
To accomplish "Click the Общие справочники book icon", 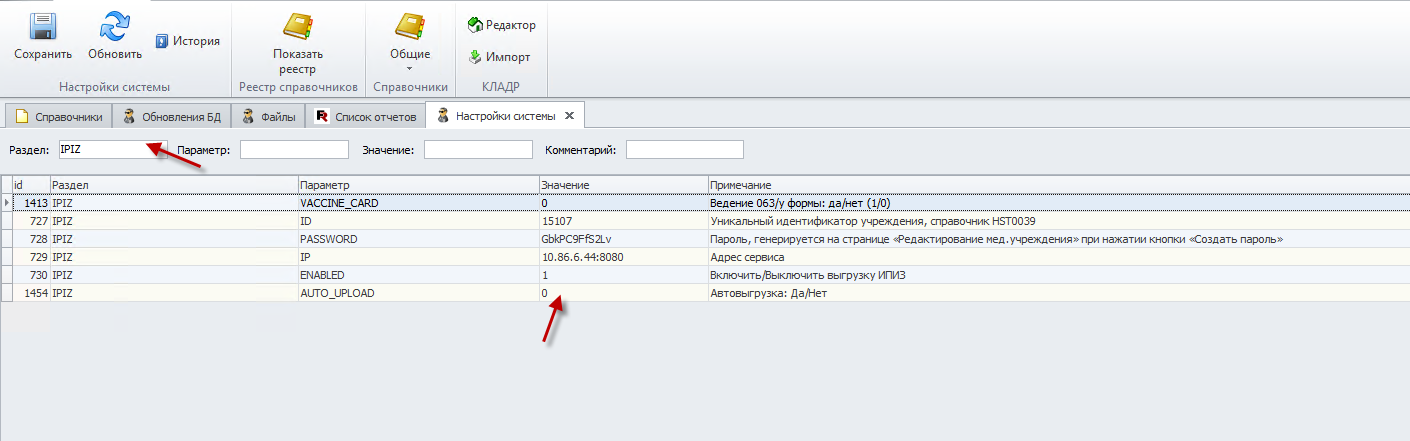I will pyautogui.click(x=410, y=27).
